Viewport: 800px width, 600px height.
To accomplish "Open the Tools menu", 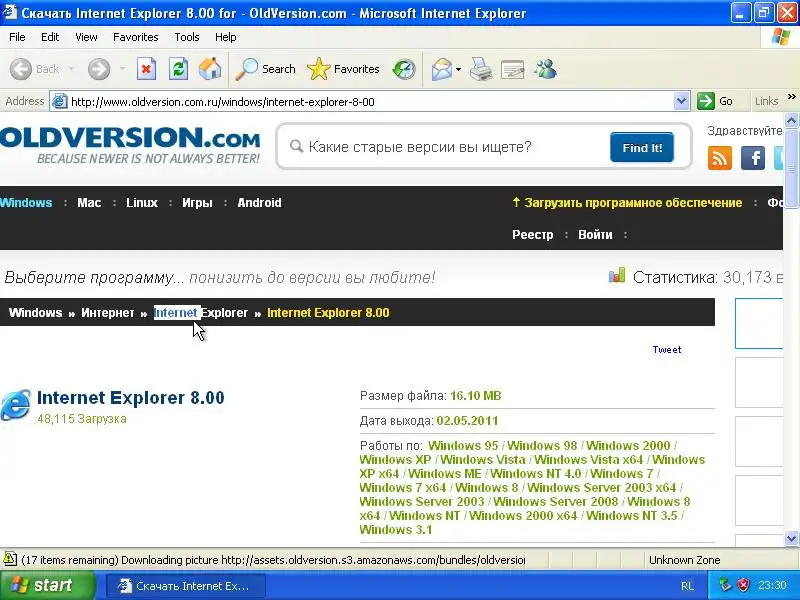I will tap(187, 37).
